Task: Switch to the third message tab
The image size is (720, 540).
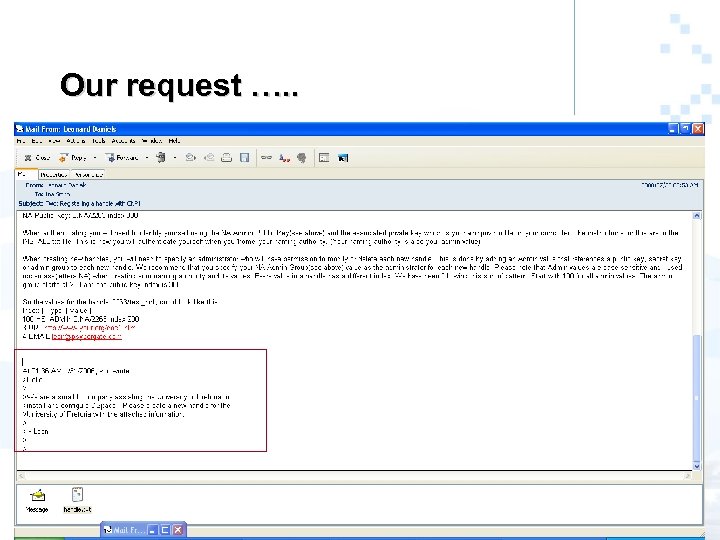Action: 89,174
